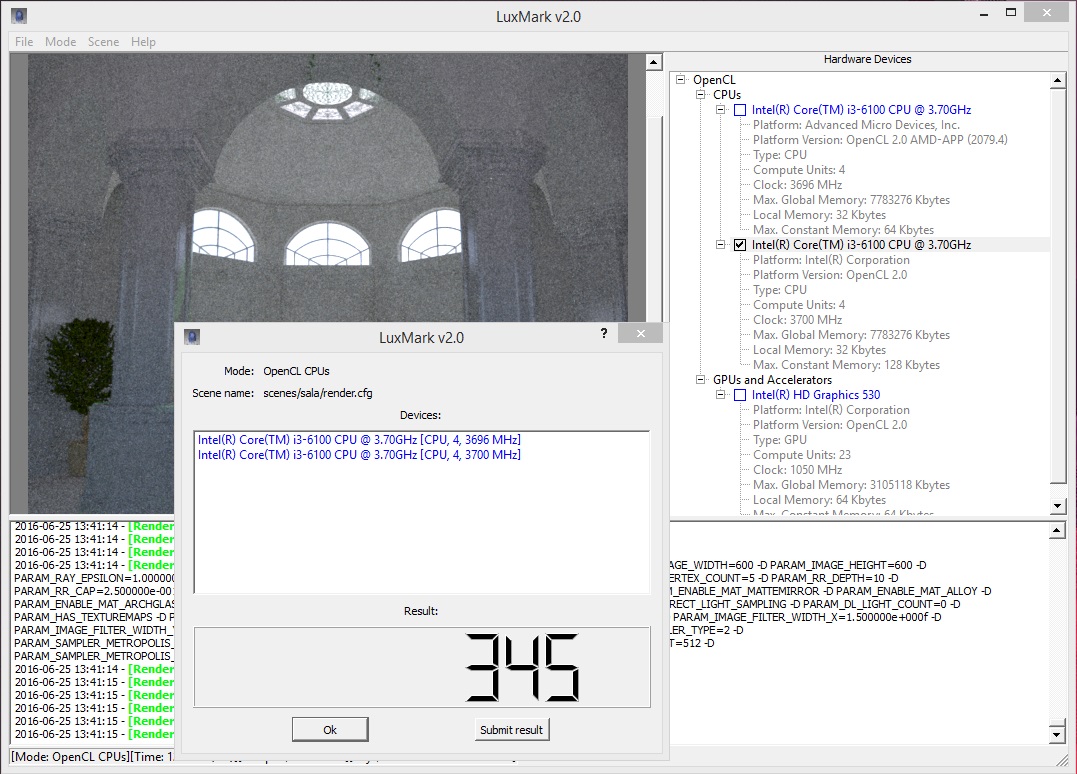Click 'Compute Units: 23' tree row
Viewport: 1077px width, 774px height.
pos(802,455)
